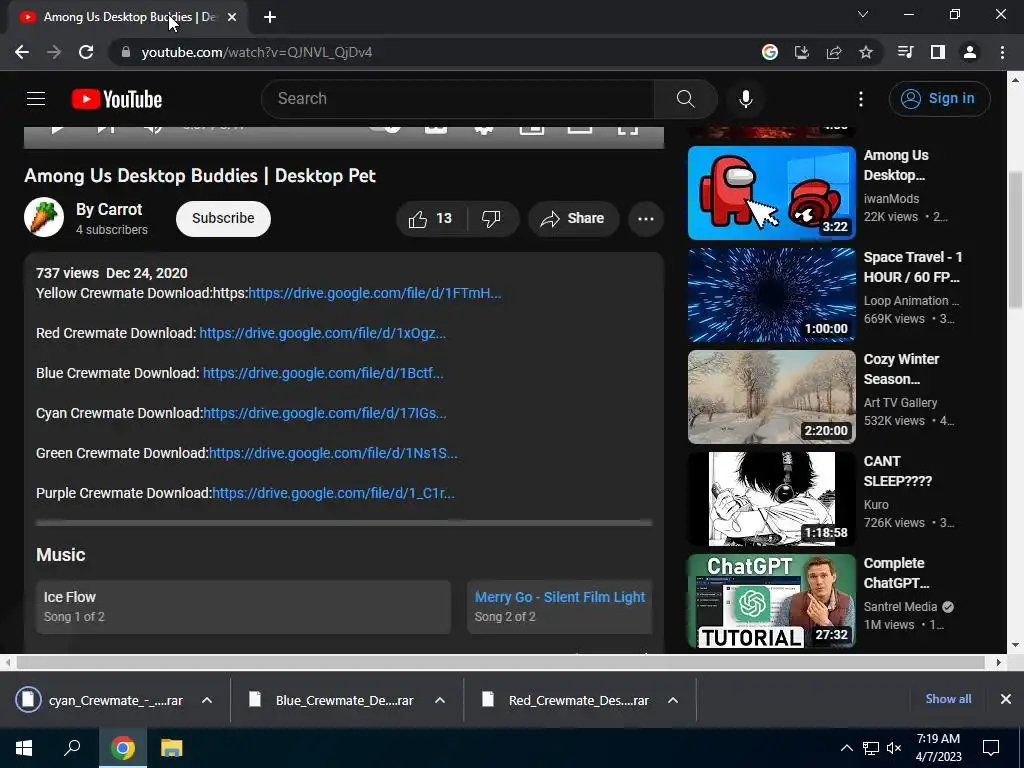
Task: Open Space Travel 1 HOUR video thumbnail
Action: point(771,295)
